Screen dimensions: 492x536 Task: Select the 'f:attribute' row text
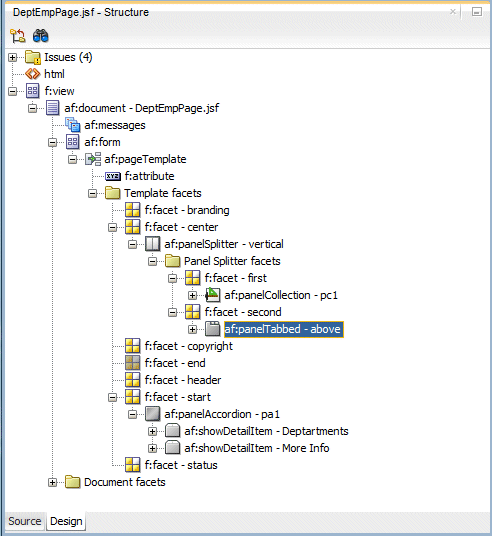coord(149,176)
